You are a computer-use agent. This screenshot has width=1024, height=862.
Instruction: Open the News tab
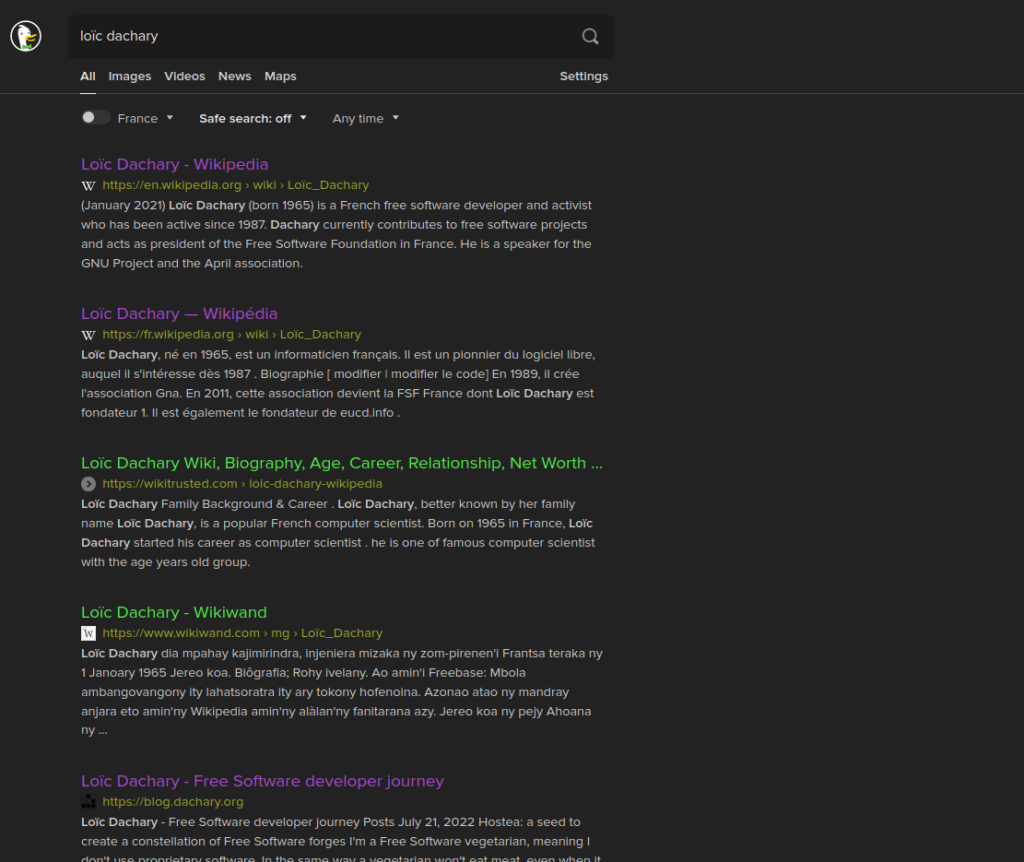(234, 76)
